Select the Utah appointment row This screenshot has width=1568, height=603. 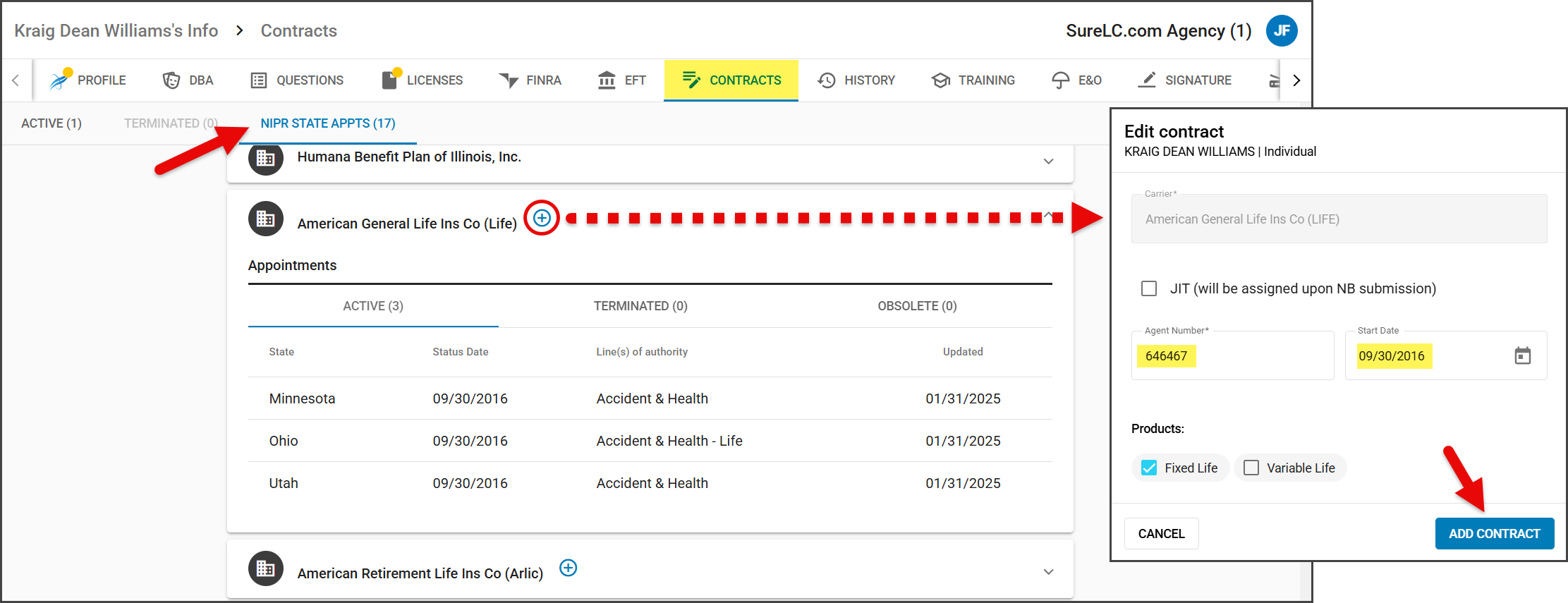650,483
